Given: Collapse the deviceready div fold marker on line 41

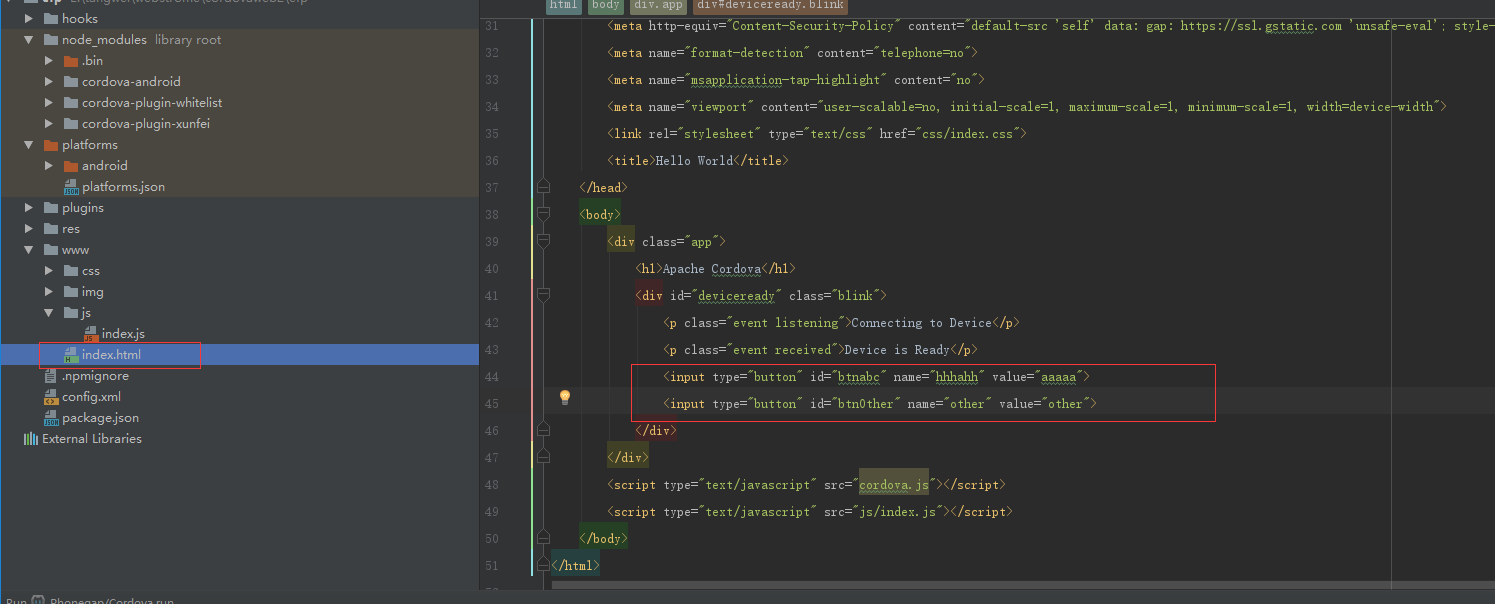Looking at the screenshot, I should [543, 295].
